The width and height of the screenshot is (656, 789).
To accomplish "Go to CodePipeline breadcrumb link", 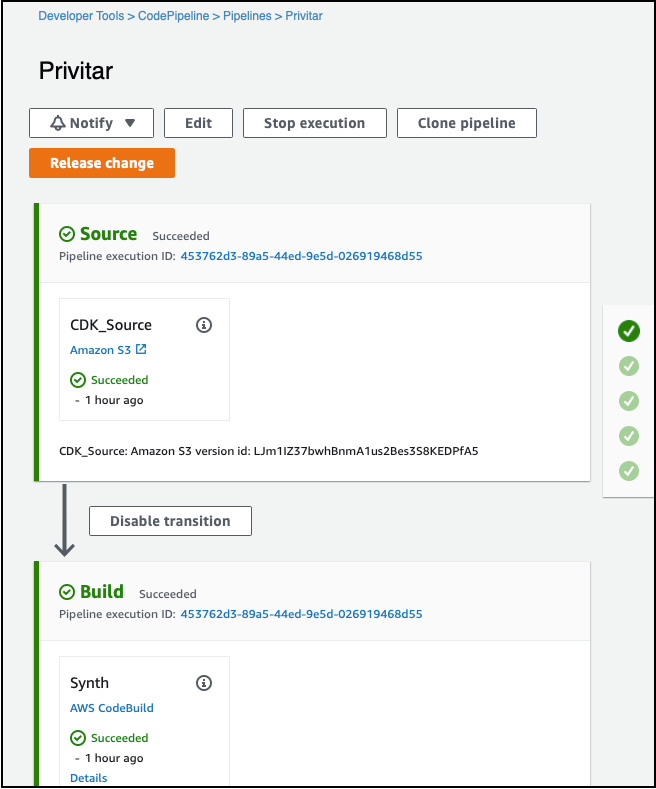I will click(x=174, y=16).
